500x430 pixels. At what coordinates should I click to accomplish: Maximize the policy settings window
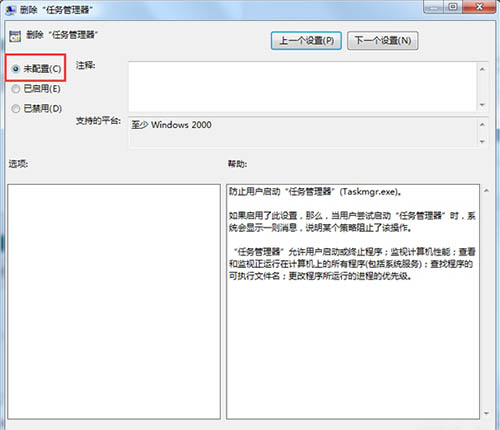coord(453,7)
